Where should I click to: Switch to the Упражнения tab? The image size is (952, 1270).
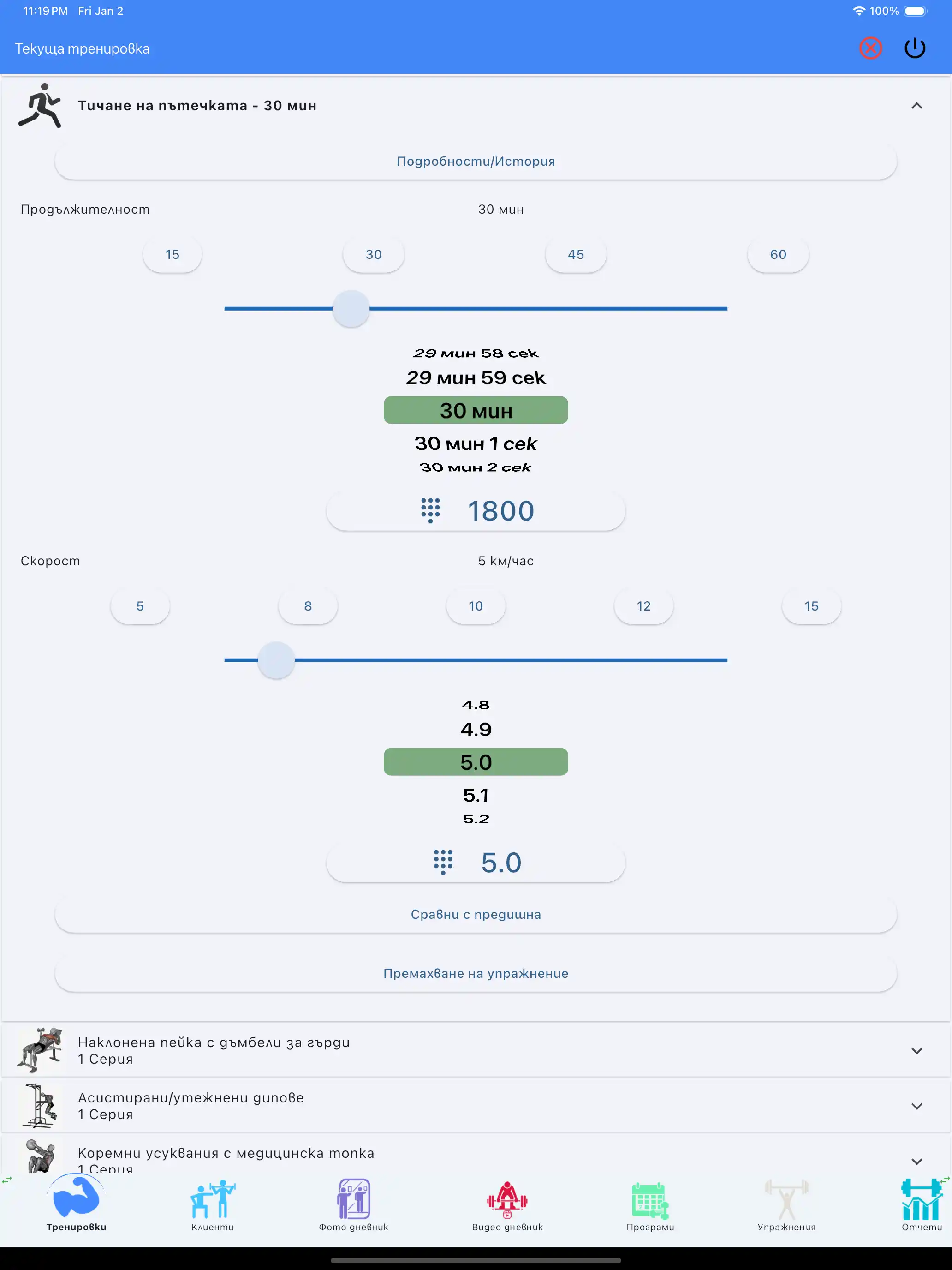point(786,1205)
